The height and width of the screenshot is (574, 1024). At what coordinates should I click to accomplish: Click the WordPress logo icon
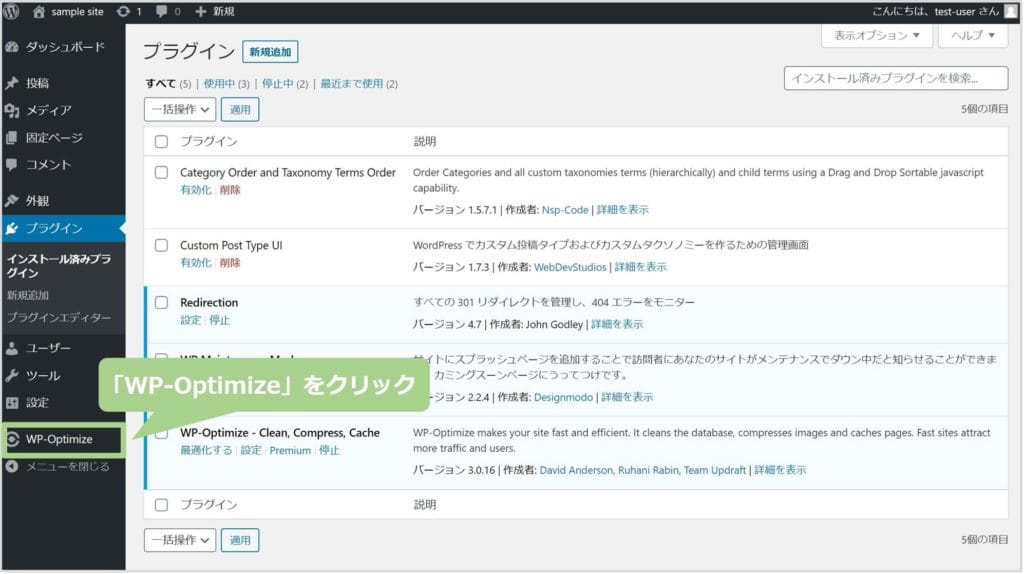pos(12,11)
